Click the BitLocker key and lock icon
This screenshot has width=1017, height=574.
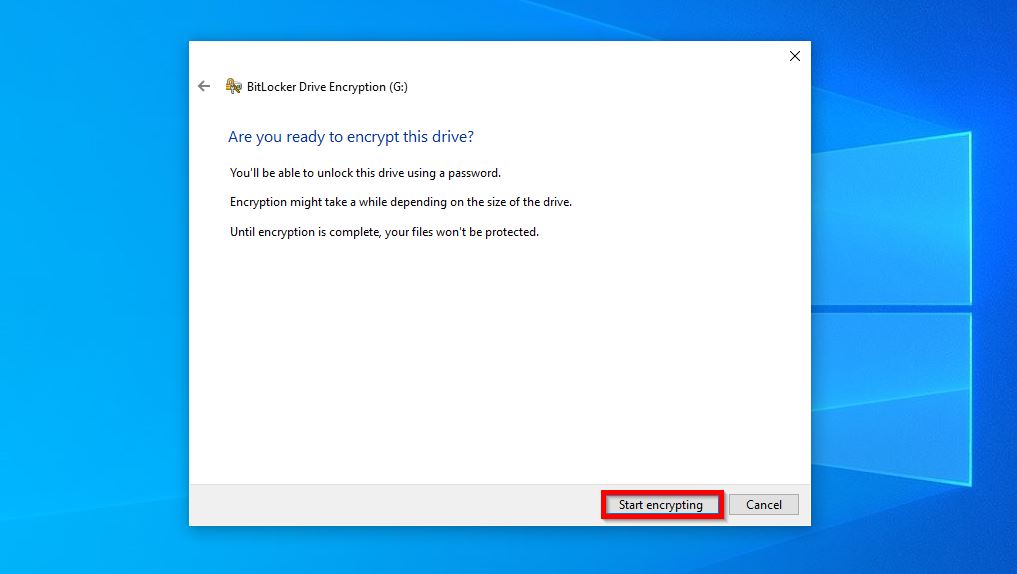click(233, 86)
